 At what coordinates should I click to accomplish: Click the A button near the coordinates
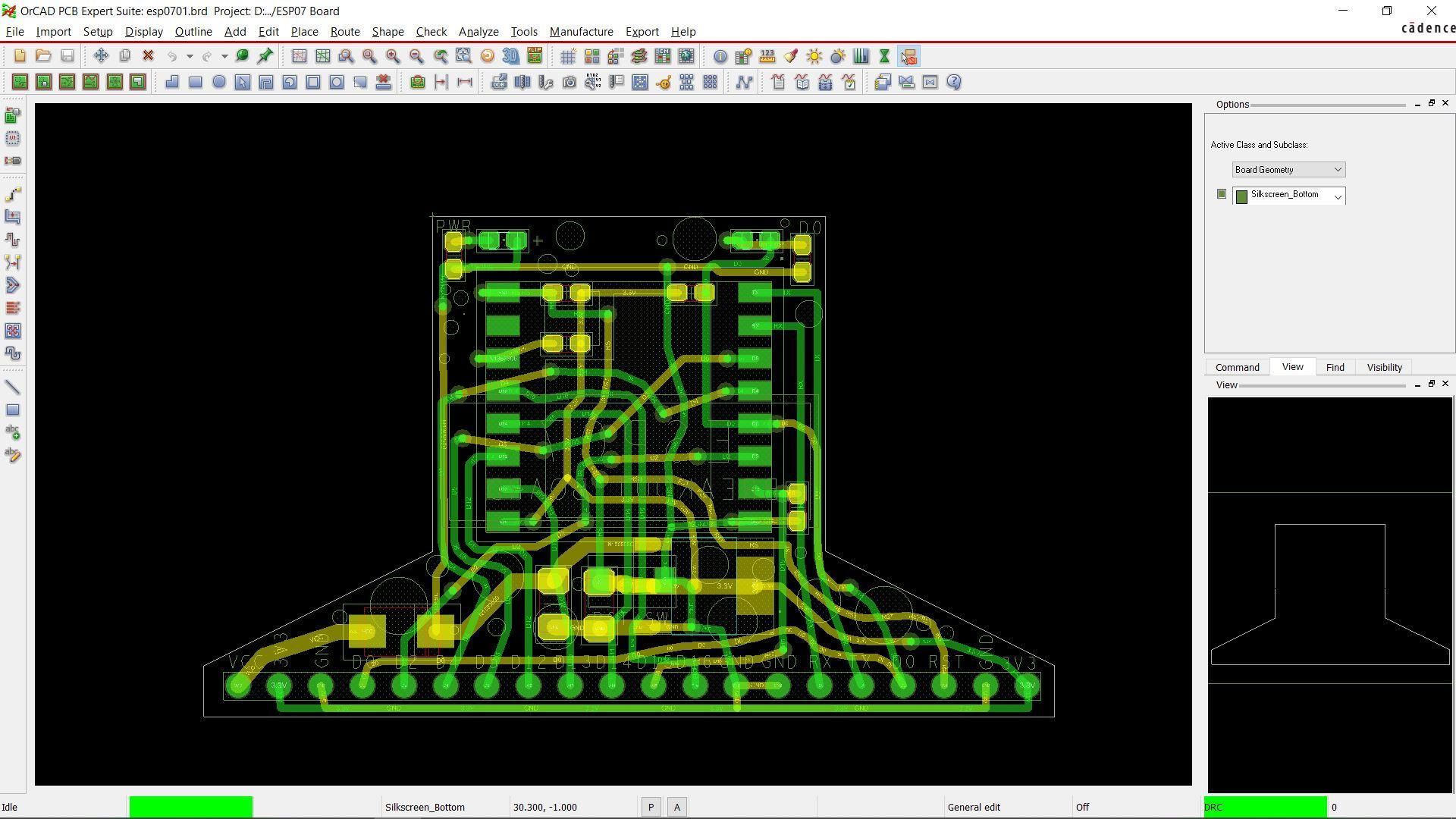click(x=676, y=806)
